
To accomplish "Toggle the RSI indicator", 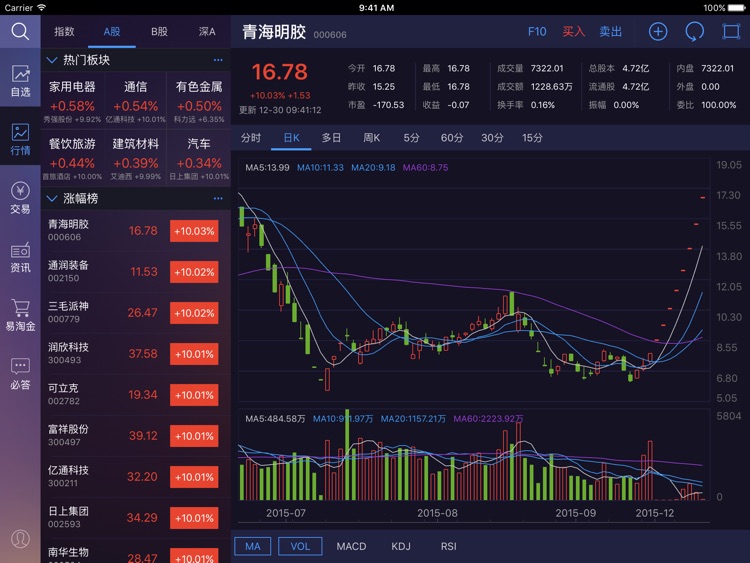I will [449, 546].
